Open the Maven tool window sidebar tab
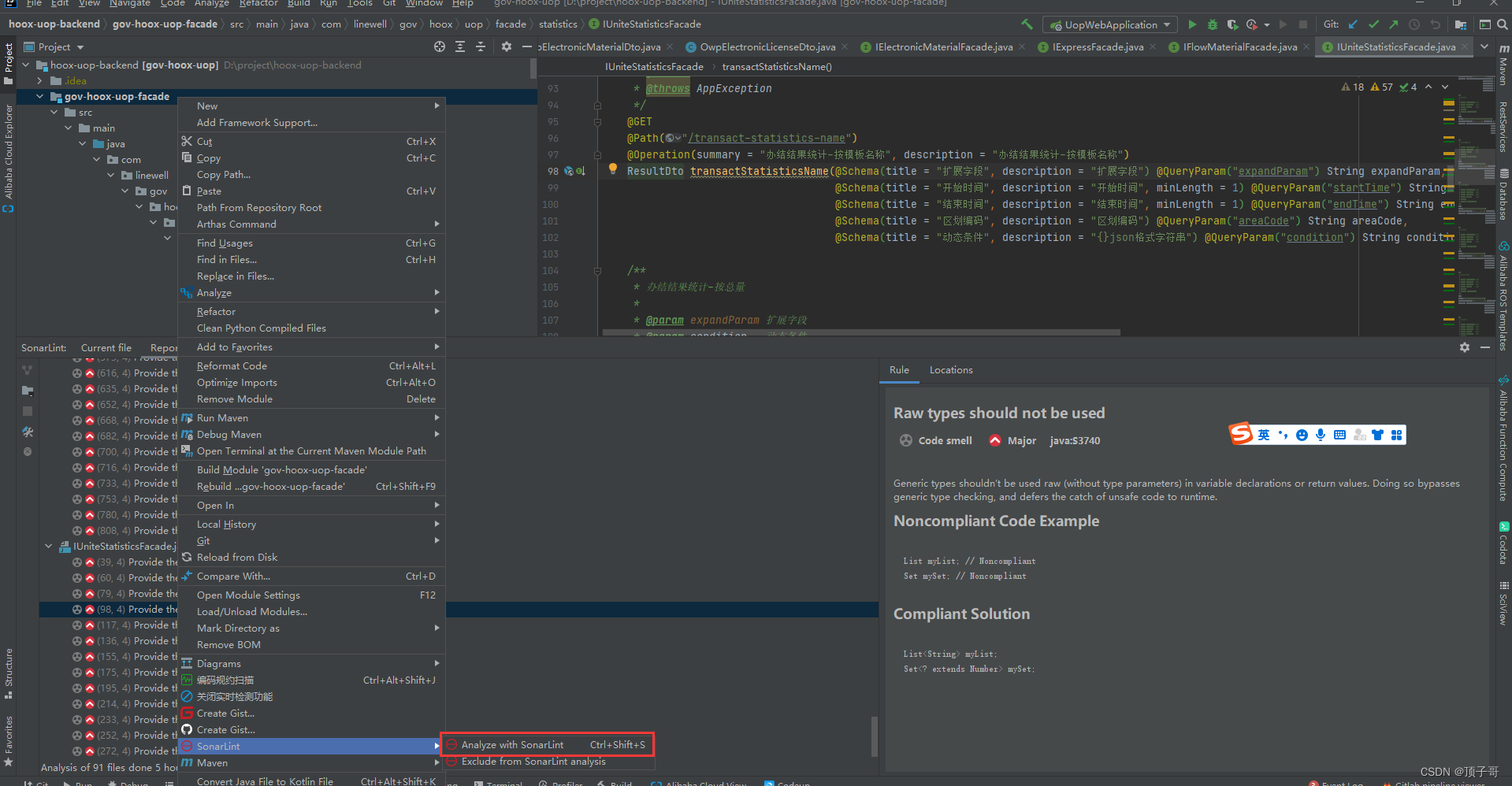This screenshot has width=1512, height=786. 1503,66
